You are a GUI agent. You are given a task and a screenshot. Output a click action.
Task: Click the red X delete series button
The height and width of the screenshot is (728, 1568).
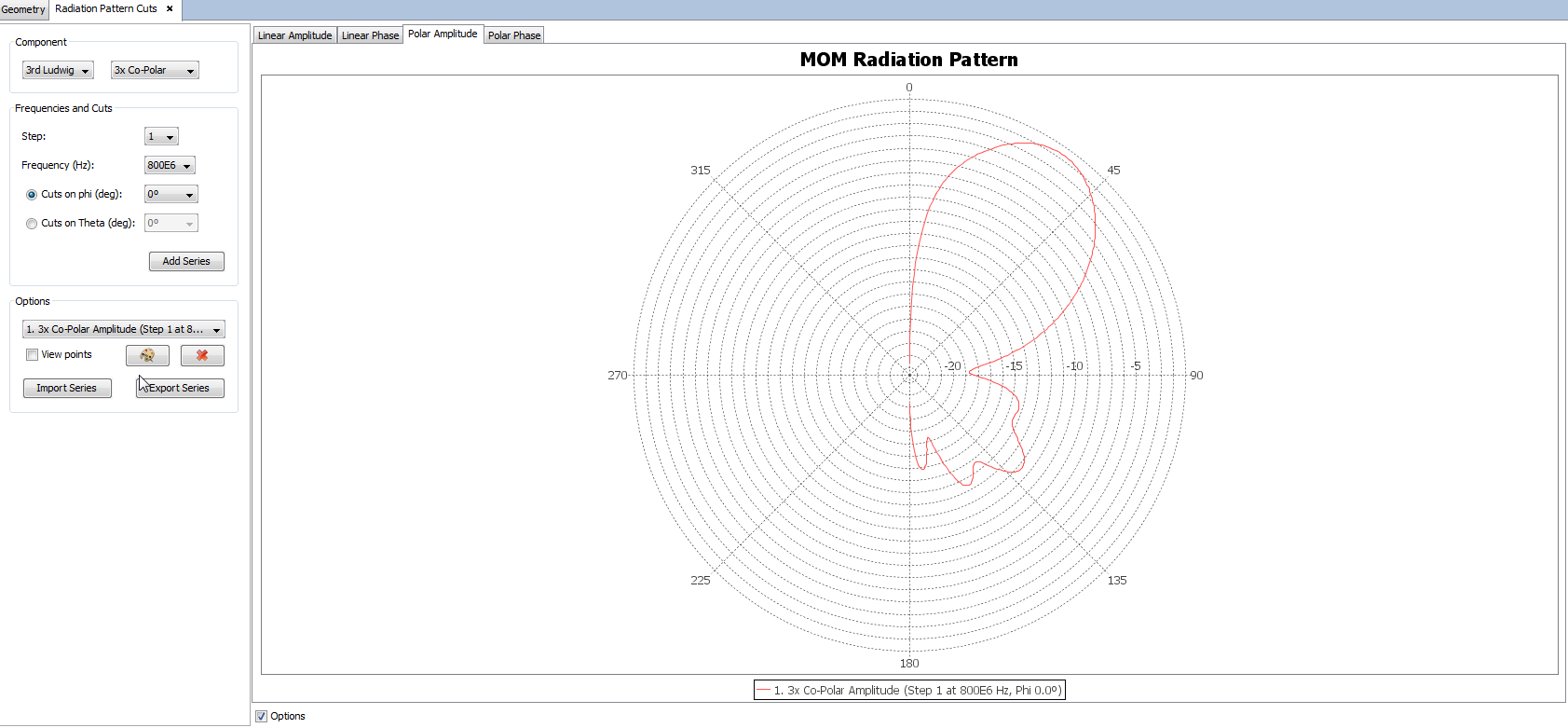[x=202, y=355]
